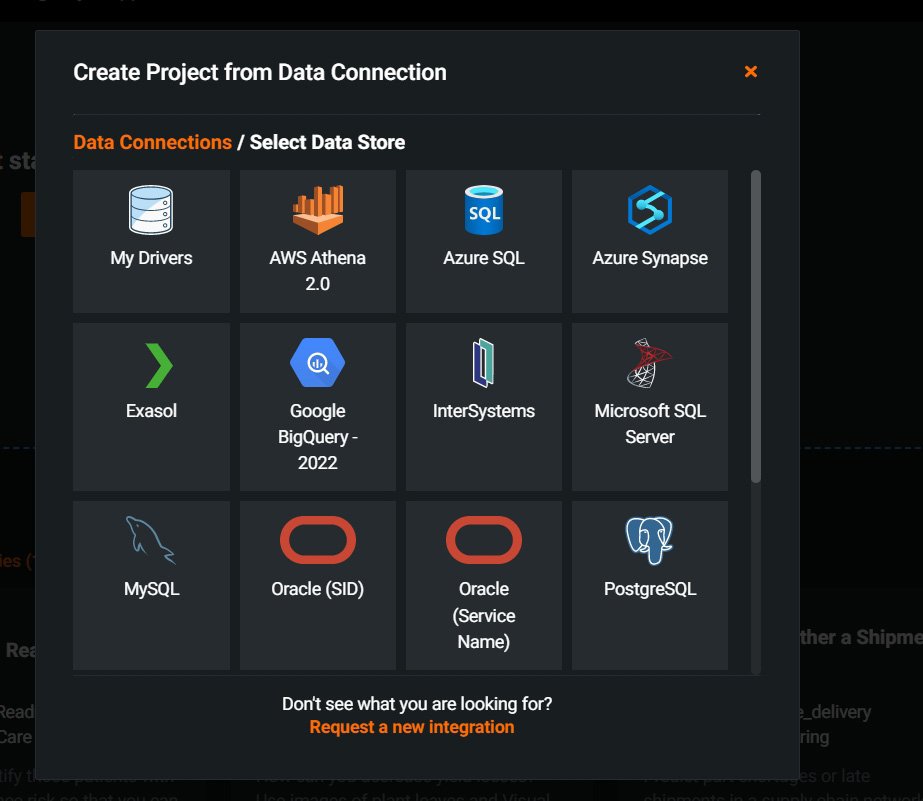Select the Microsoft SQL Server icon
The image size is (923, 801).
[649, 363]
